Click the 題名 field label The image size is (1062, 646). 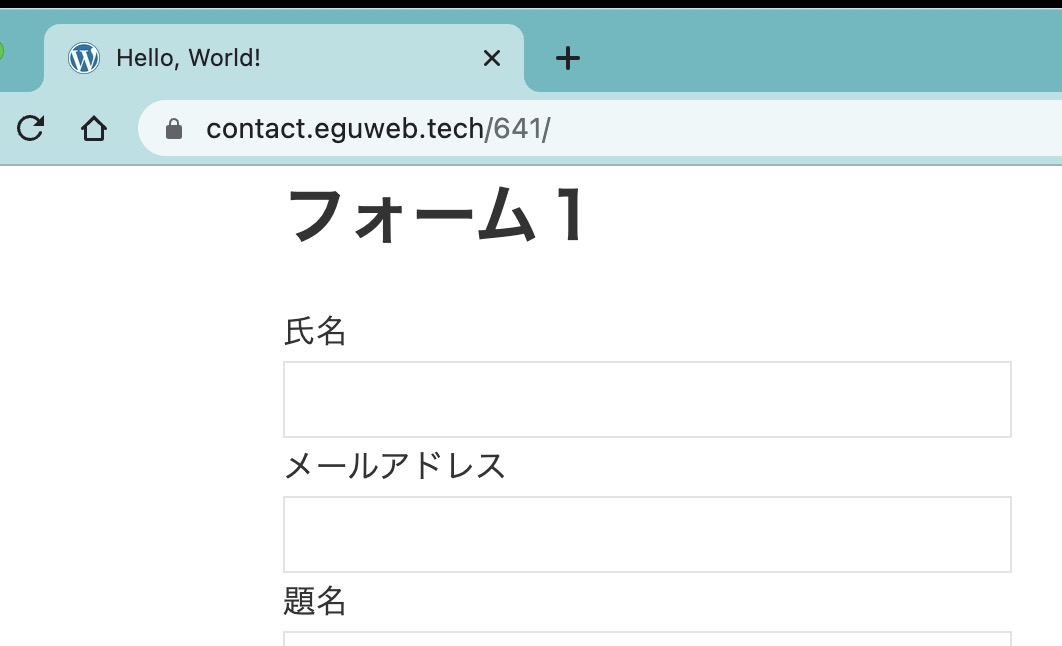pos(315,601)
